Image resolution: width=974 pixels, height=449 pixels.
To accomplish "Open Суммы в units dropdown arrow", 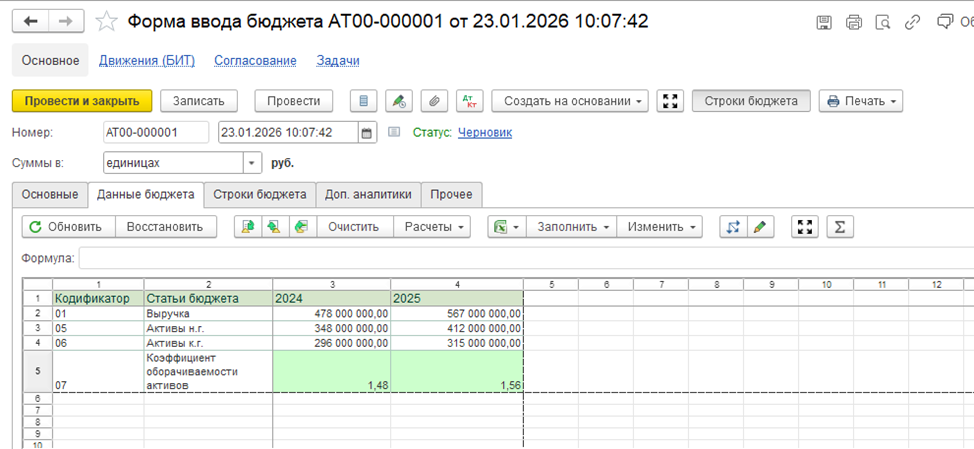I will tap(252, 163).
